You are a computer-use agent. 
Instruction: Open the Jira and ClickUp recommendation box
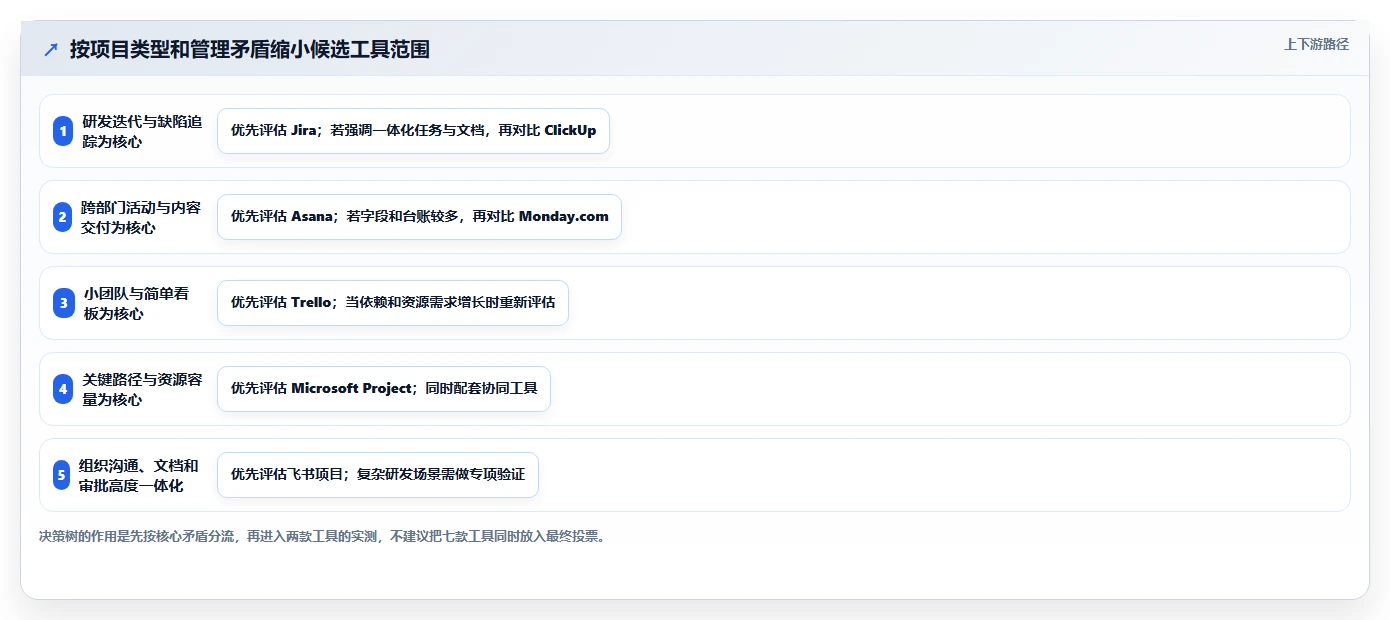point(413,131)
